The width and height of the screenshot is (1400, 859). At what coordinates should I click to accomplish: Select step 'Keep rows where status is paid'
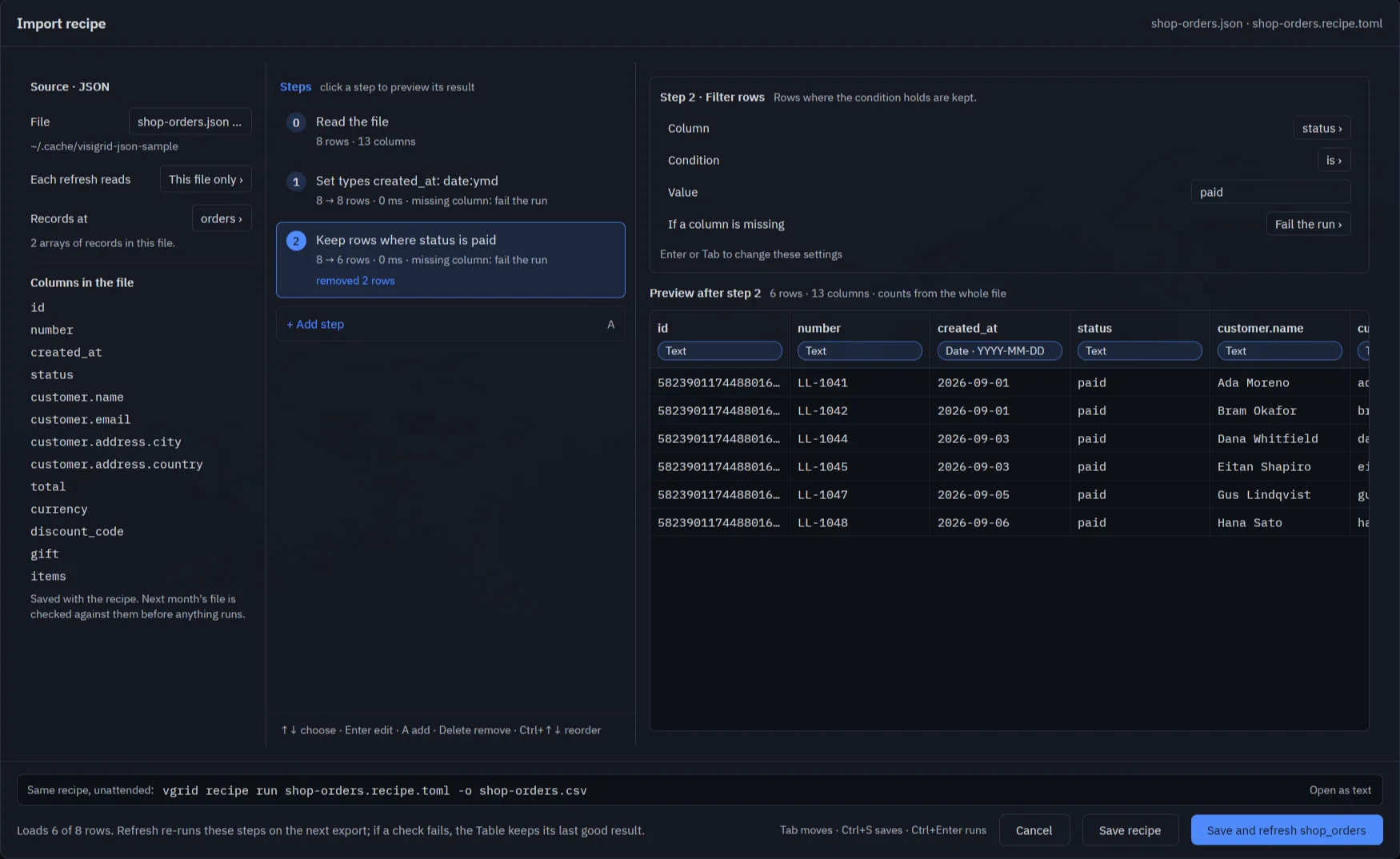coord(450,260)
